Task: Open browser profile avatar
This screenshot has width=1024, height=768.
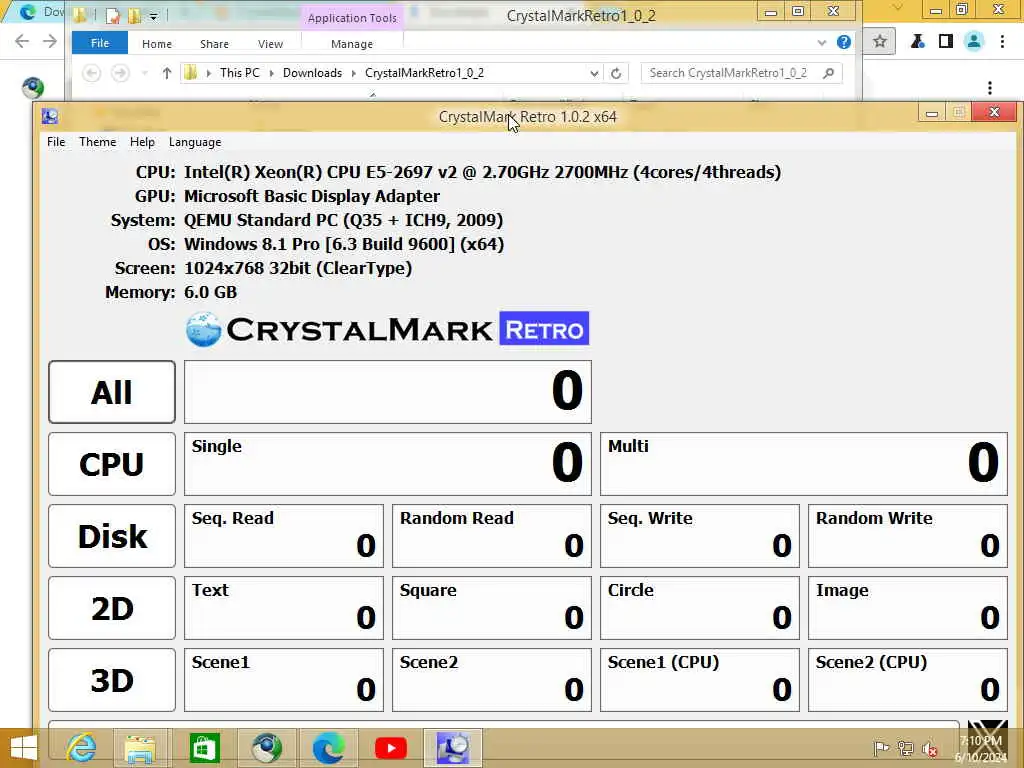Action: point(974,42)
